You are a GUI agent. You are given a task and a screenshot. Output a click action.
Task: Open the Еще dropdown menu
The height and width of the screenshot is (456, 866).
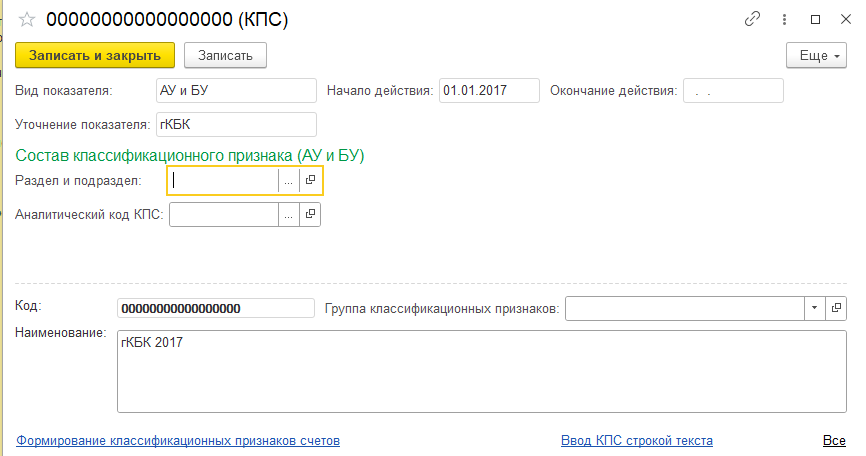pos(816,55)
